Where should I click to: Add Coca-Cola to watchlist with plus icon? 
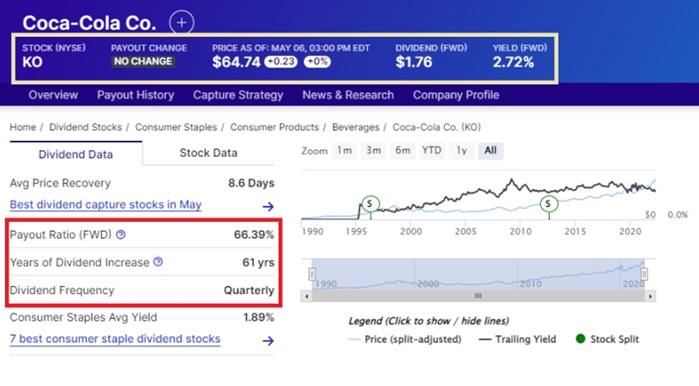pyautogui.click(x=181, y=22)
